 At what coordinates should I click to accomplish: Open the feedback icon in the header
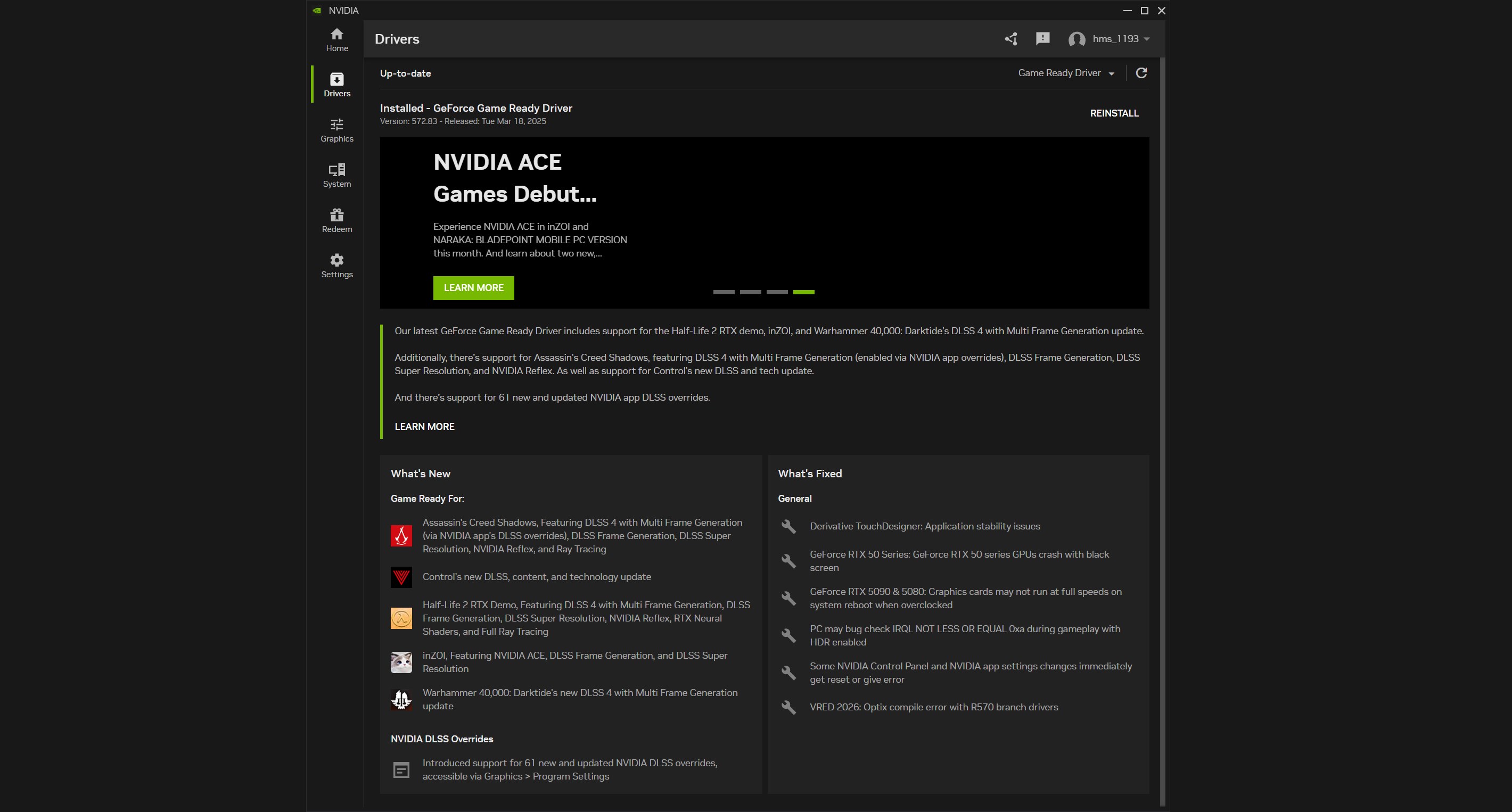pyautogui.click(x=1042, y=39)
